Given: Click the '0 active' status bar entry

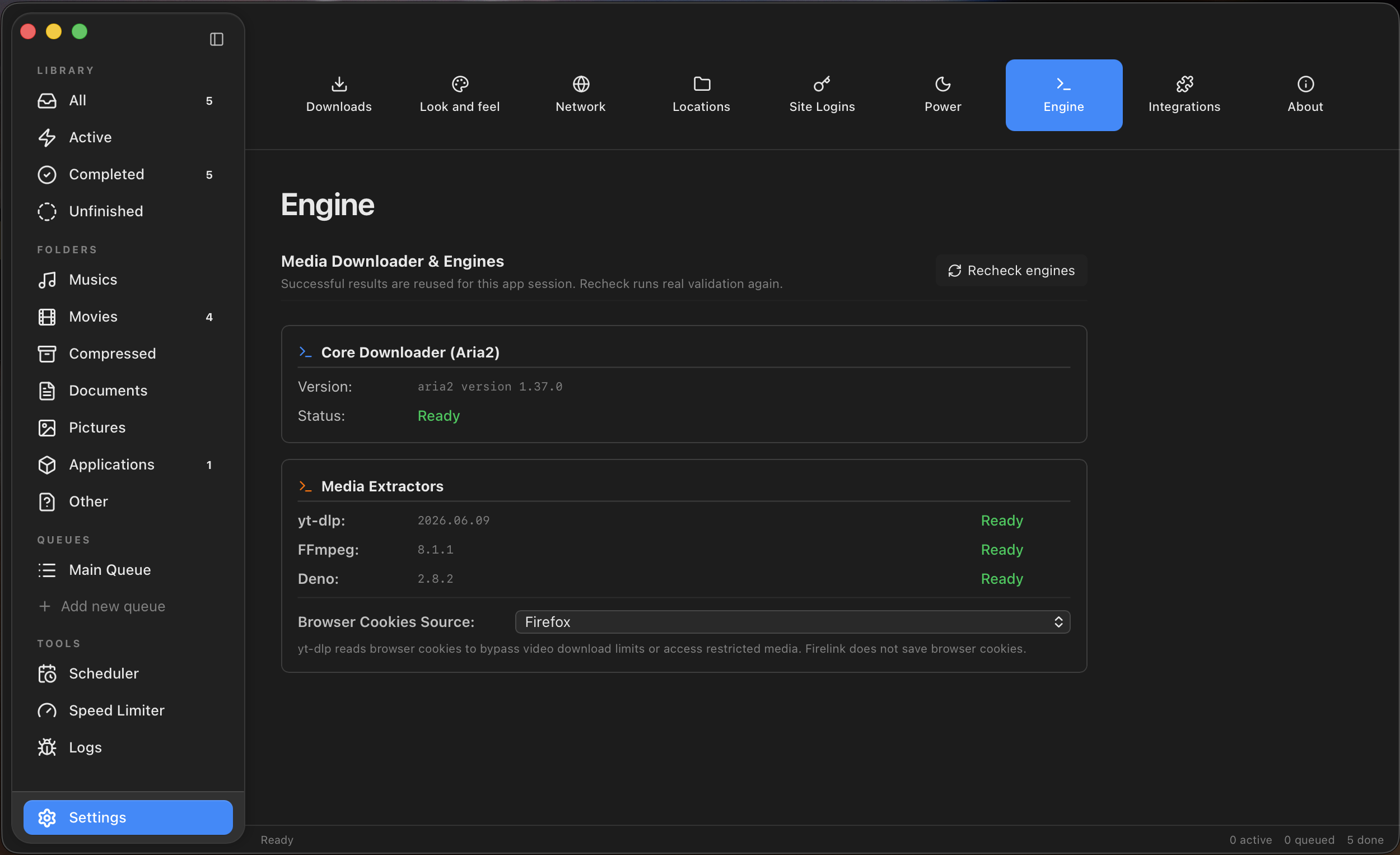Looking at the screenshot, I should point(1250,840).
